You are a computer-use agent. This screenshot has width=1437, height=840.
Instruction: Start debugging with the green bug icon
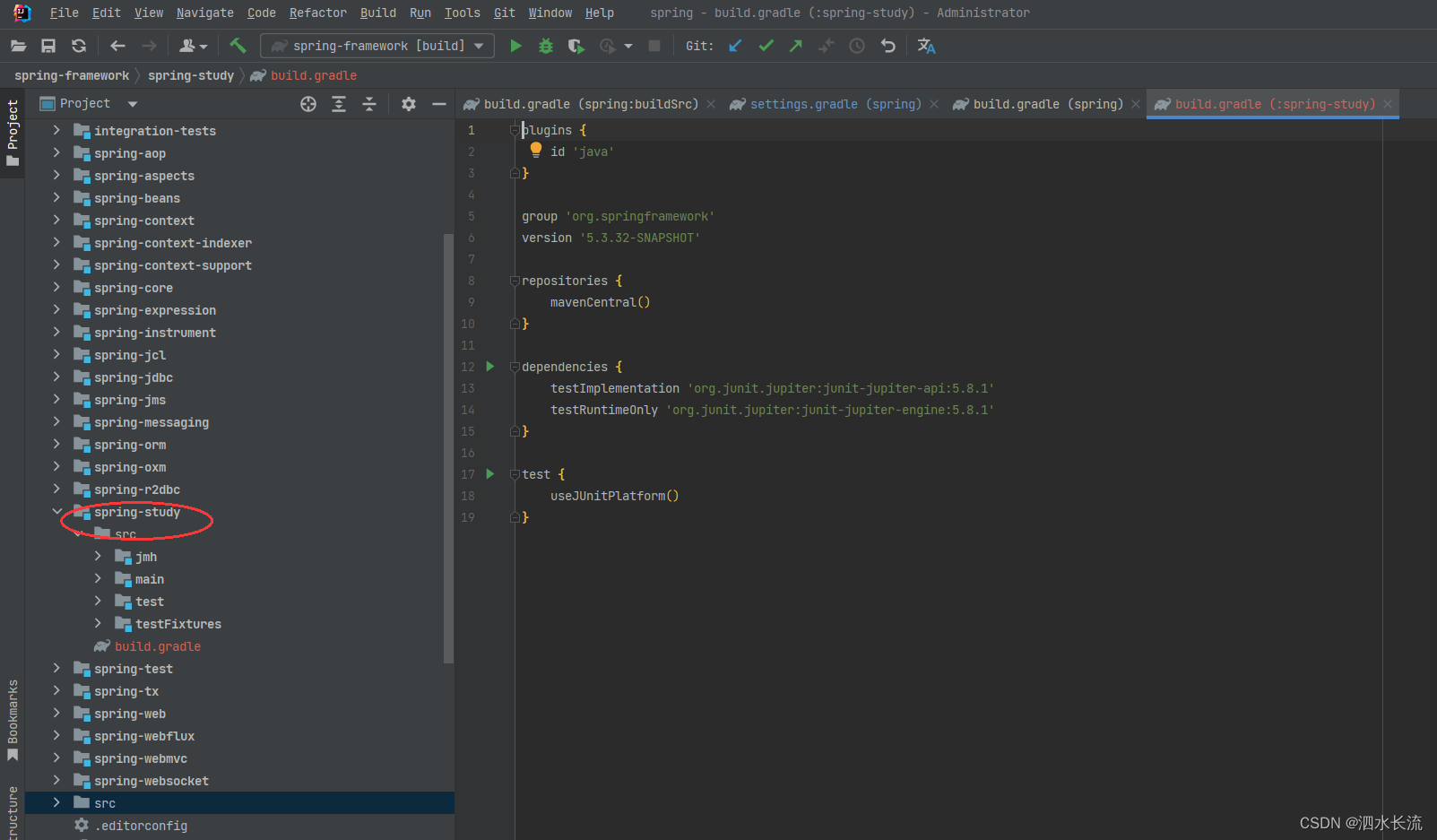click(x=546, y=46)
